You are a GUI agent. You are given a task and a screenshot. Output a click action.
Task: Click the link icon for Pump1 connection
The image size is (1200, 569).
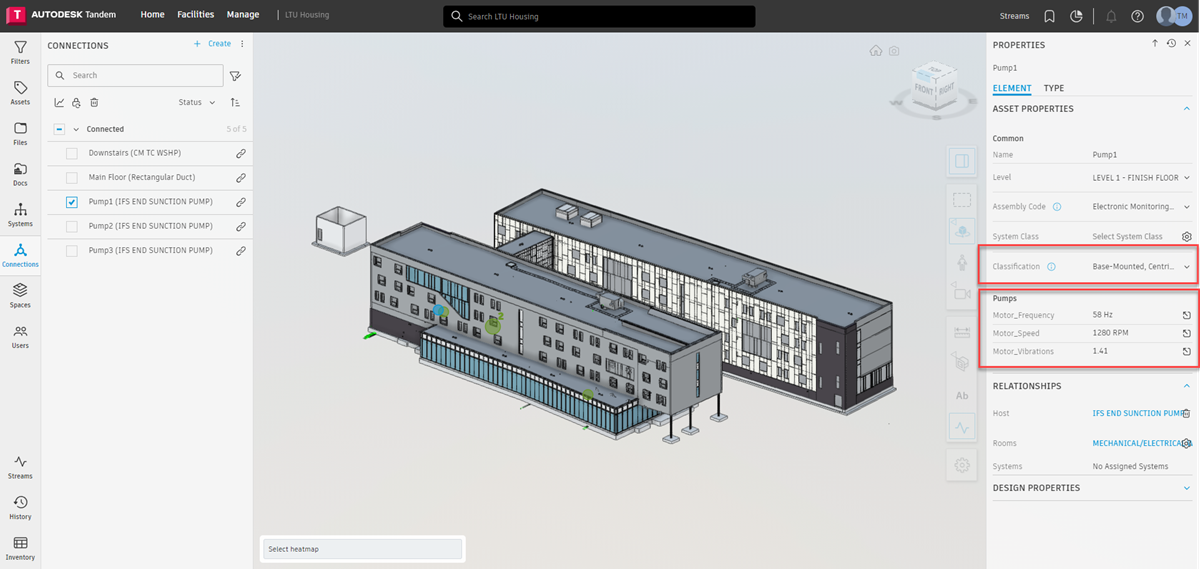pyautogui.click(x=241, y=202)
